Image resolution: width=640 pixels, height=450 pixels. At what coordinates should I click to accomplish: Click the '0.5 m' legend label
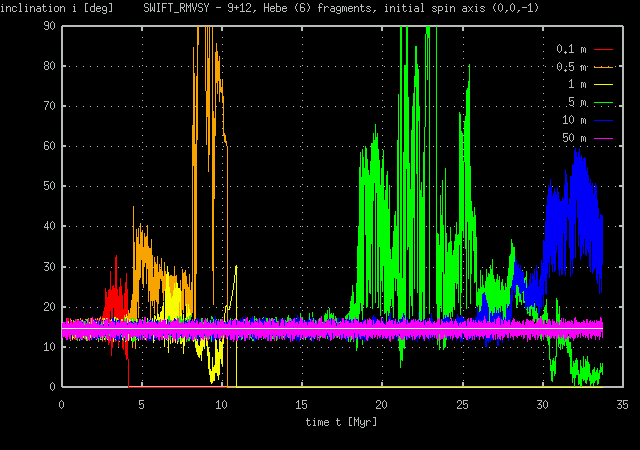click(571, 67)
